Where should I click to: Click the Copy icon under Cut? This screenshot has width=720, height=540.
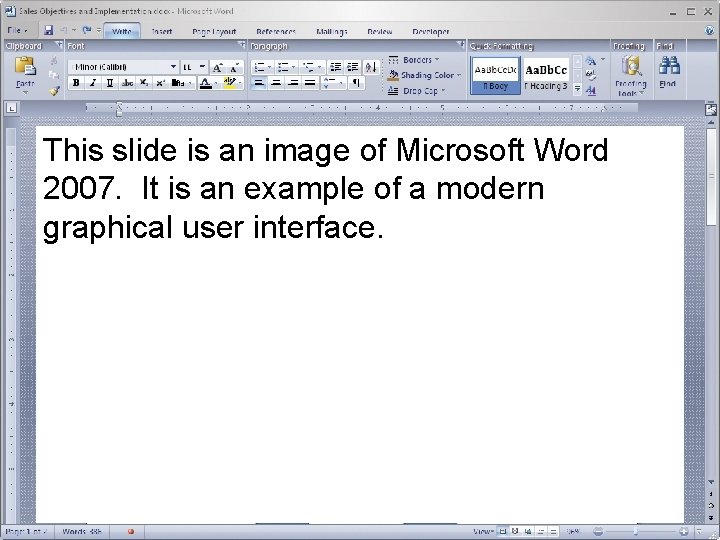(54, 75)
